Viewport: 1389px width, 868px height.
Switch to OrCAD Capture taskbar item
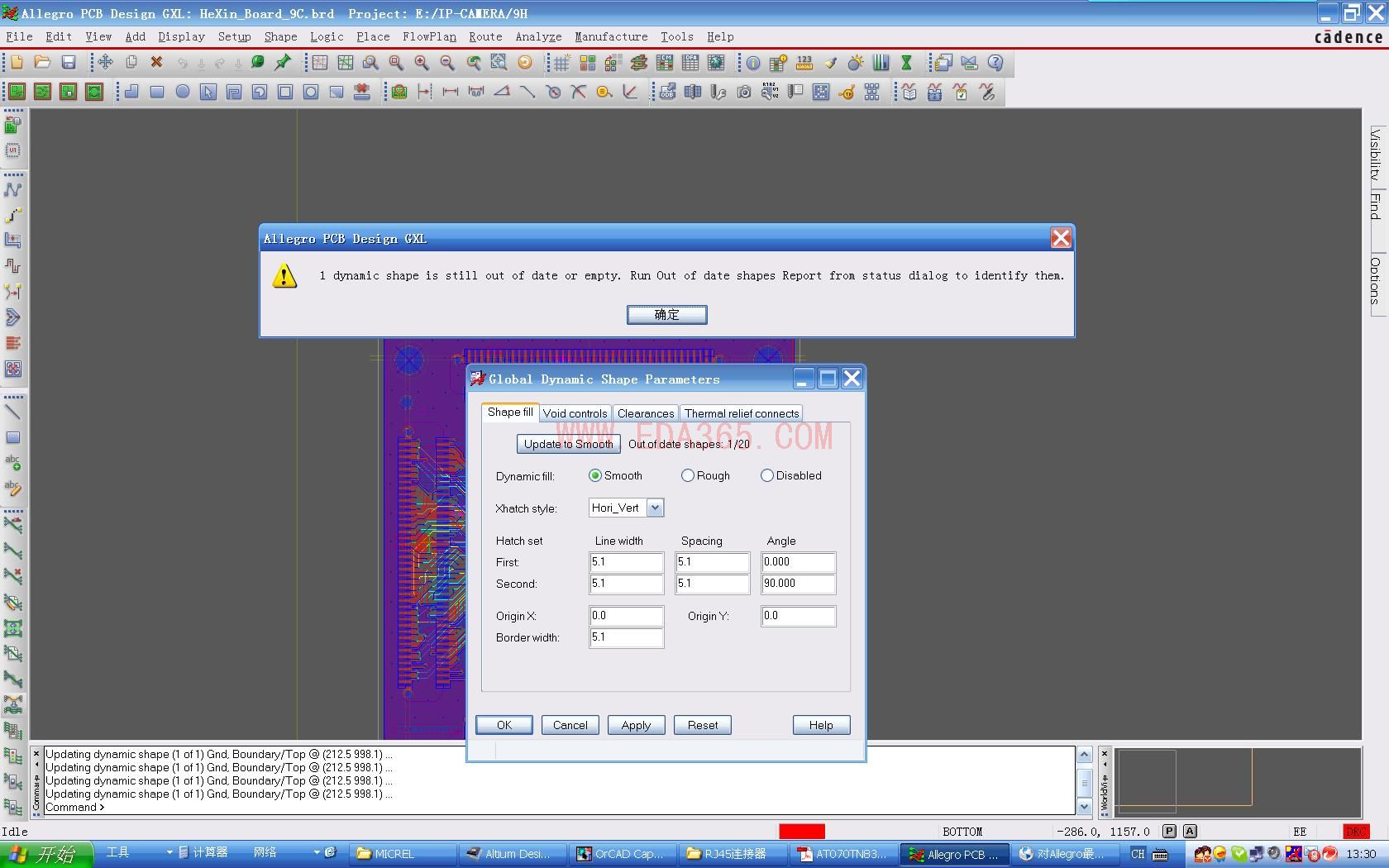(x=624, y=854)
